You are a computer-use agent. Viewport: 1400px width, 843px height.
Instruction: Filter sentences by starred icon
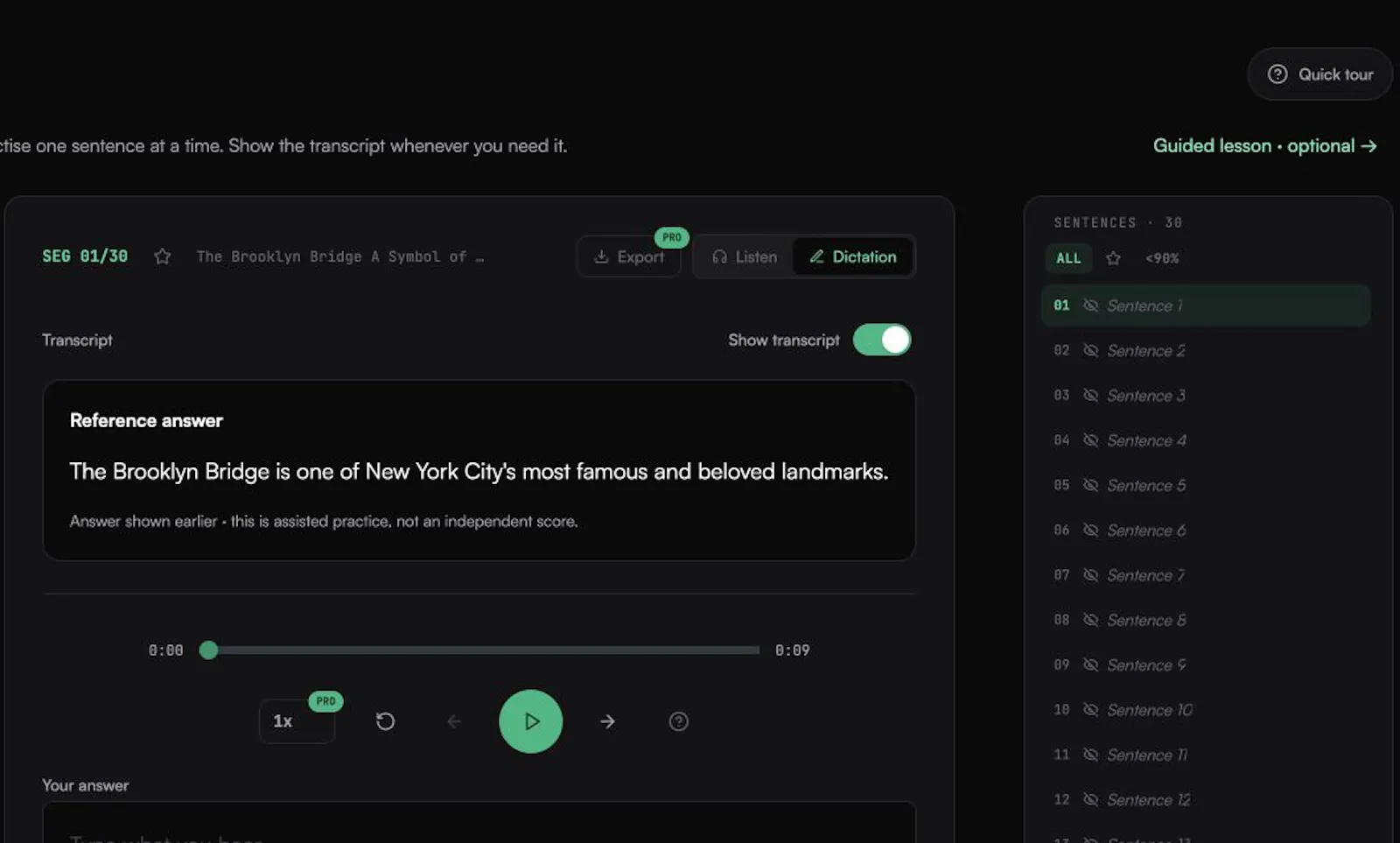(x=1113, y=258)
